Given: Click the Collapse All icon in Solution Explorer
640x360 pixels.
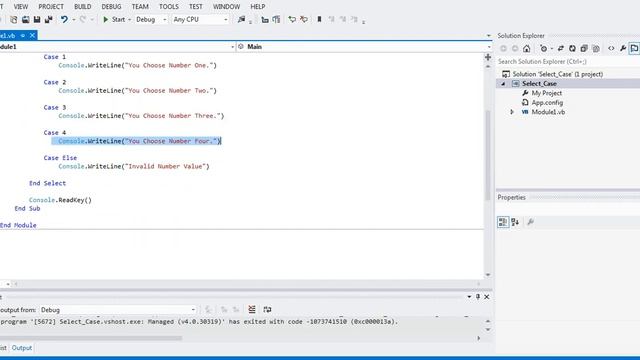Looking at the screenshot, I should point(584,49).
